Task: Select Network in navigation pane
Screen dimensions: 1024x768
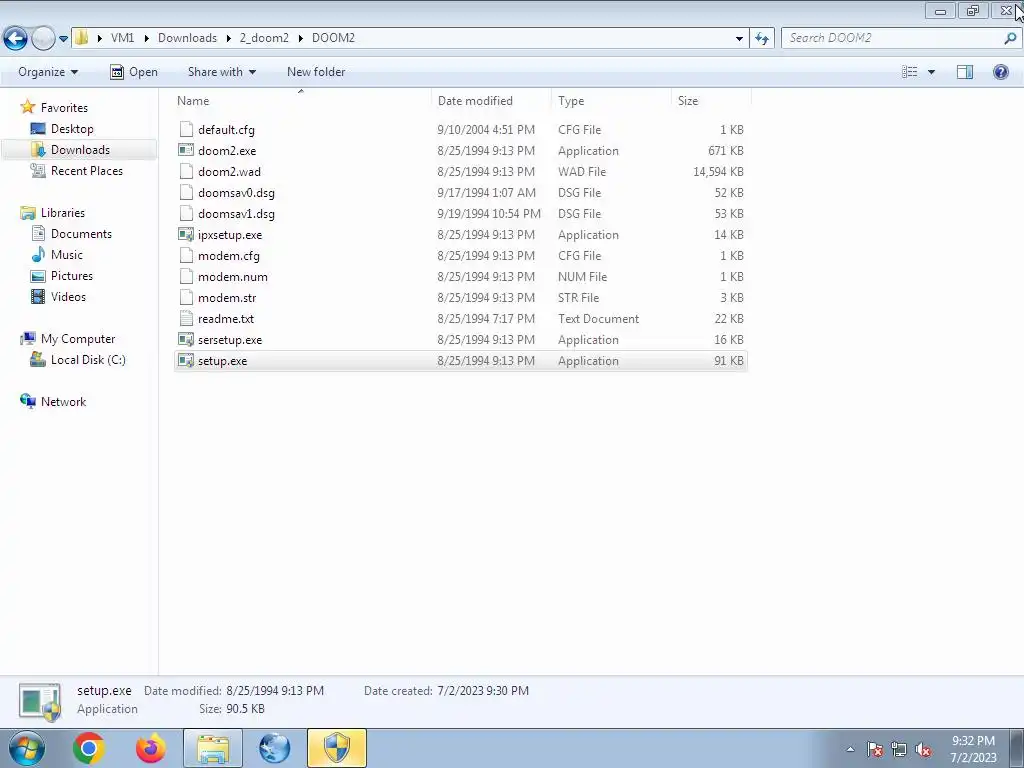Action: [63, 402]
